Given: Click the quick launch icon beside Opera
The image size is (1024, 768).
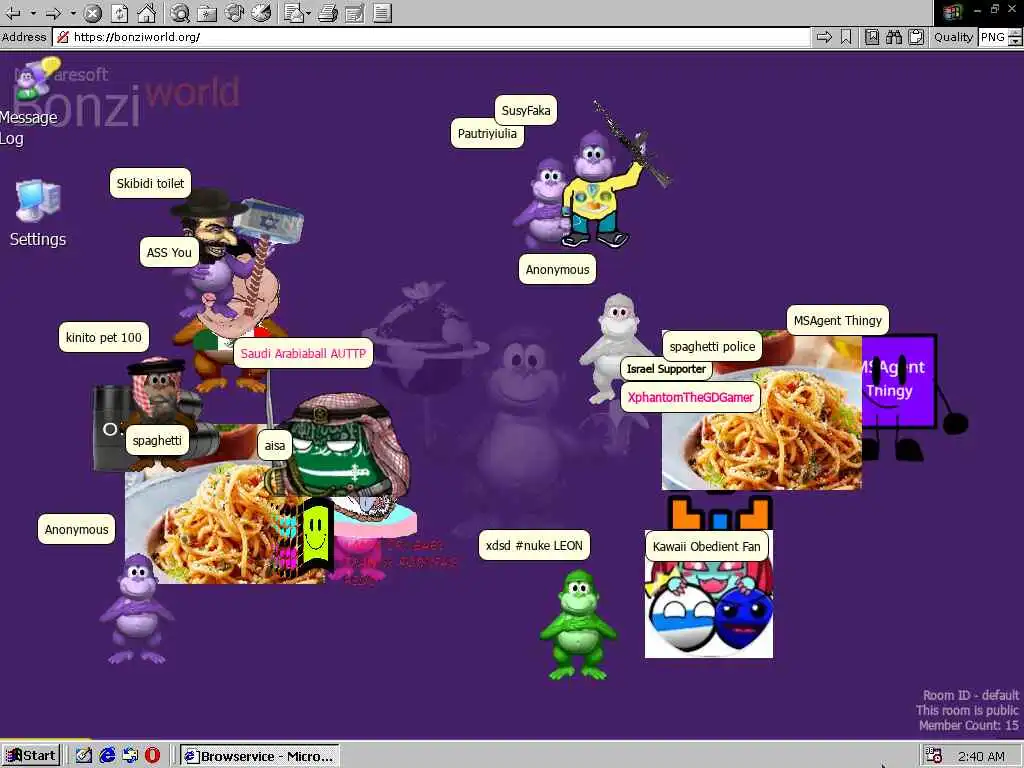Looking at the screenshot, I should point(130,756).
